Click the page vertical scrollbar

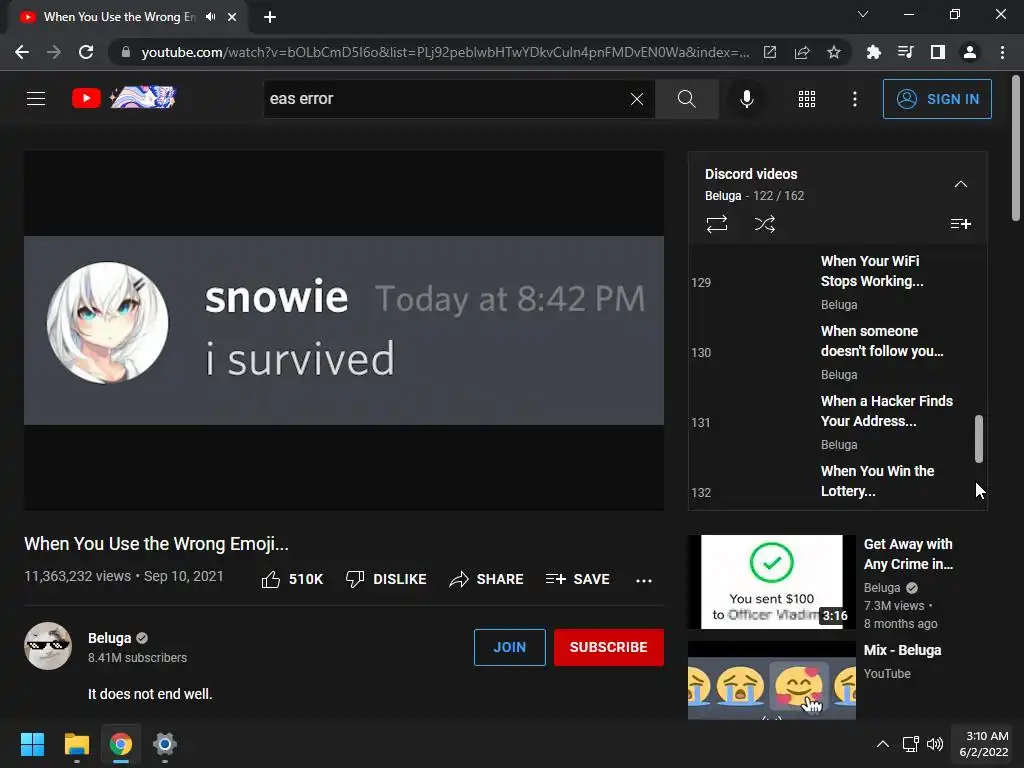1016,148
